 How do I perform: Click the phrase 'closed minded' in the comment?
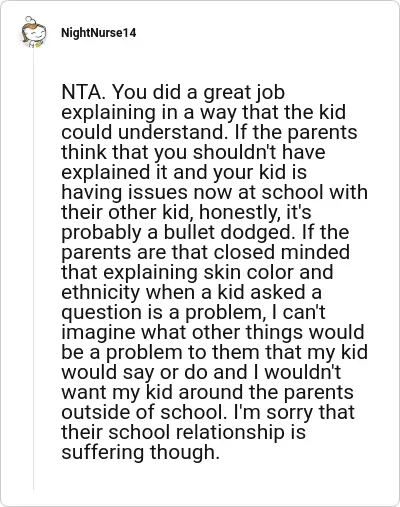coord(281,252)
